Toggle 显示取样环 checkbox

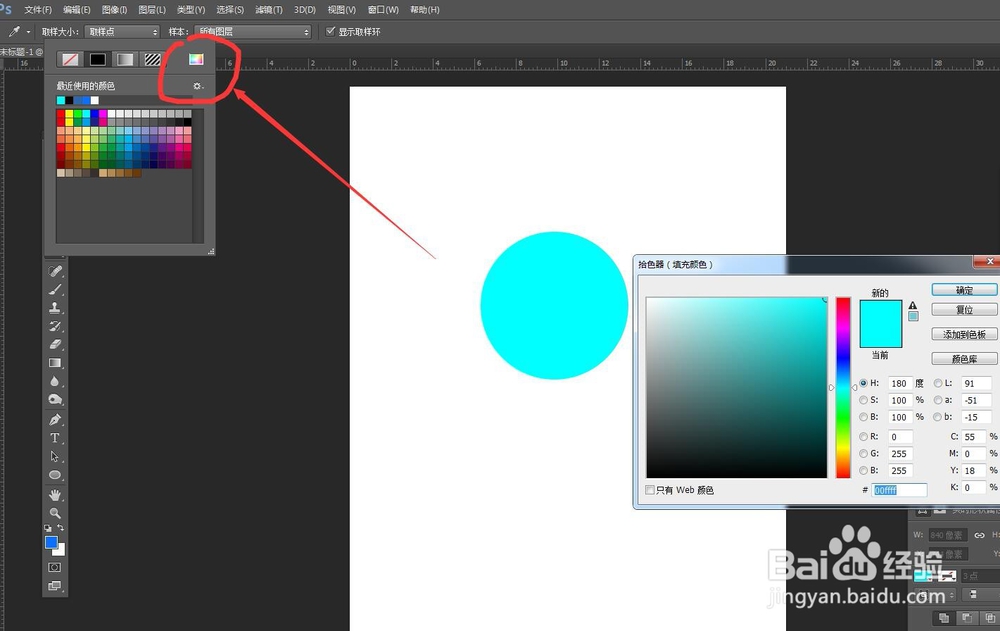click(330, 31)
